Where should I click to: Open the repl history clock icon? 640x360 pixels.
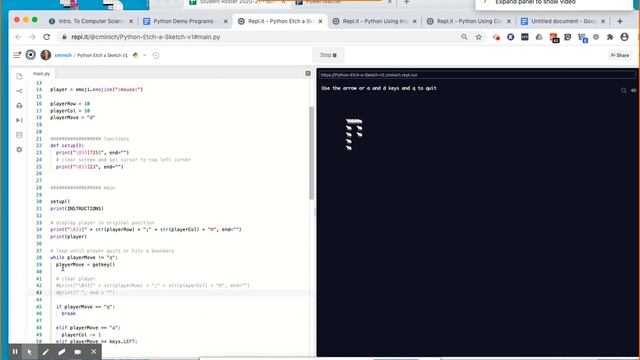[156, 55]
